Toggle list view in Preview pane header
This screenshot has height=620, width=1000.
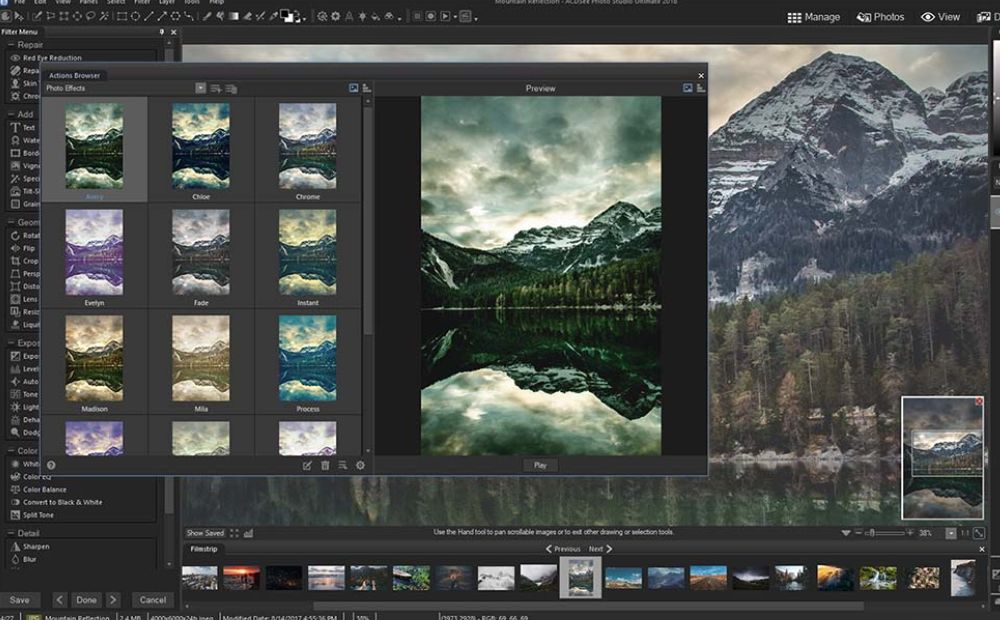coord(701,88)
